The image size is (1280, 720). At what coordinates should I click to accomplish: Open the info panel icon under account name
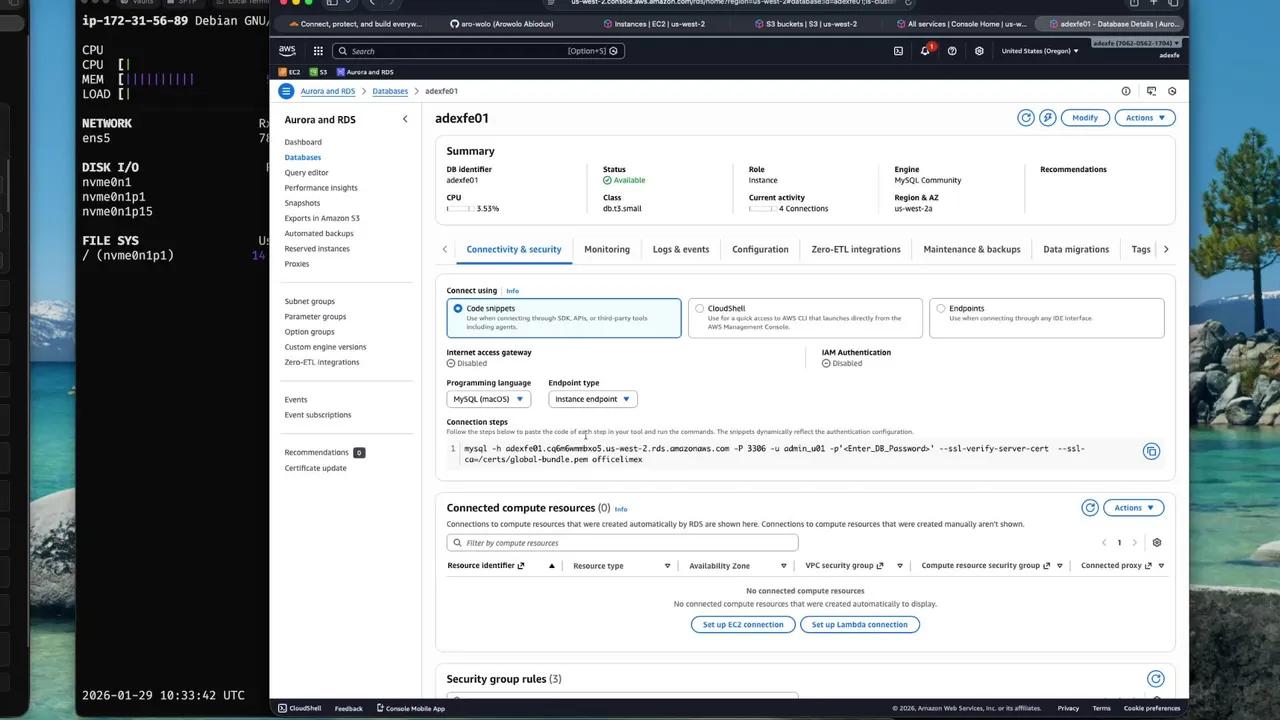click(x=1126, y=91)
